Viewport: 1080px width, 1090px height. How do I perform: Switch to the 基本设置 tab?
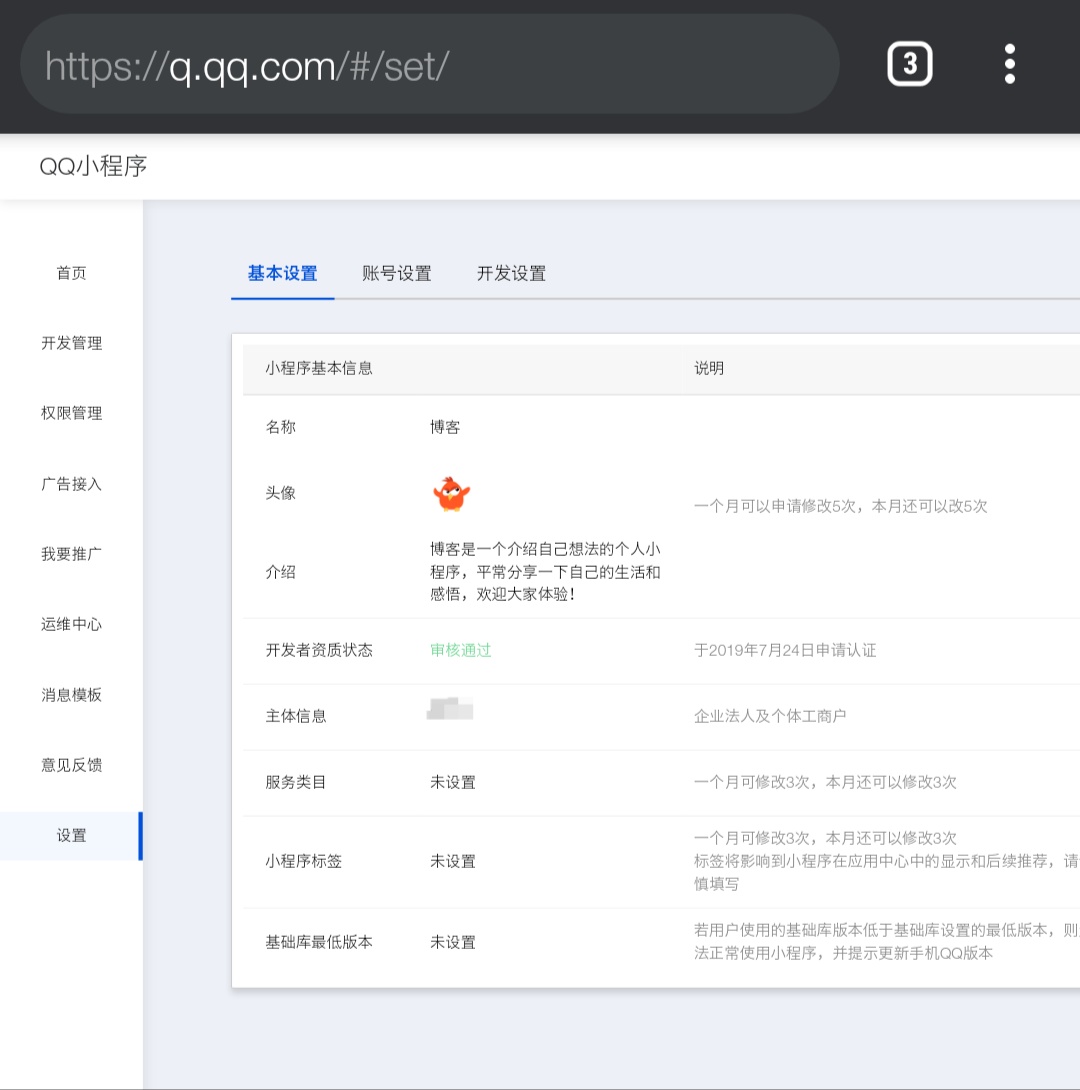coord(282,273)
